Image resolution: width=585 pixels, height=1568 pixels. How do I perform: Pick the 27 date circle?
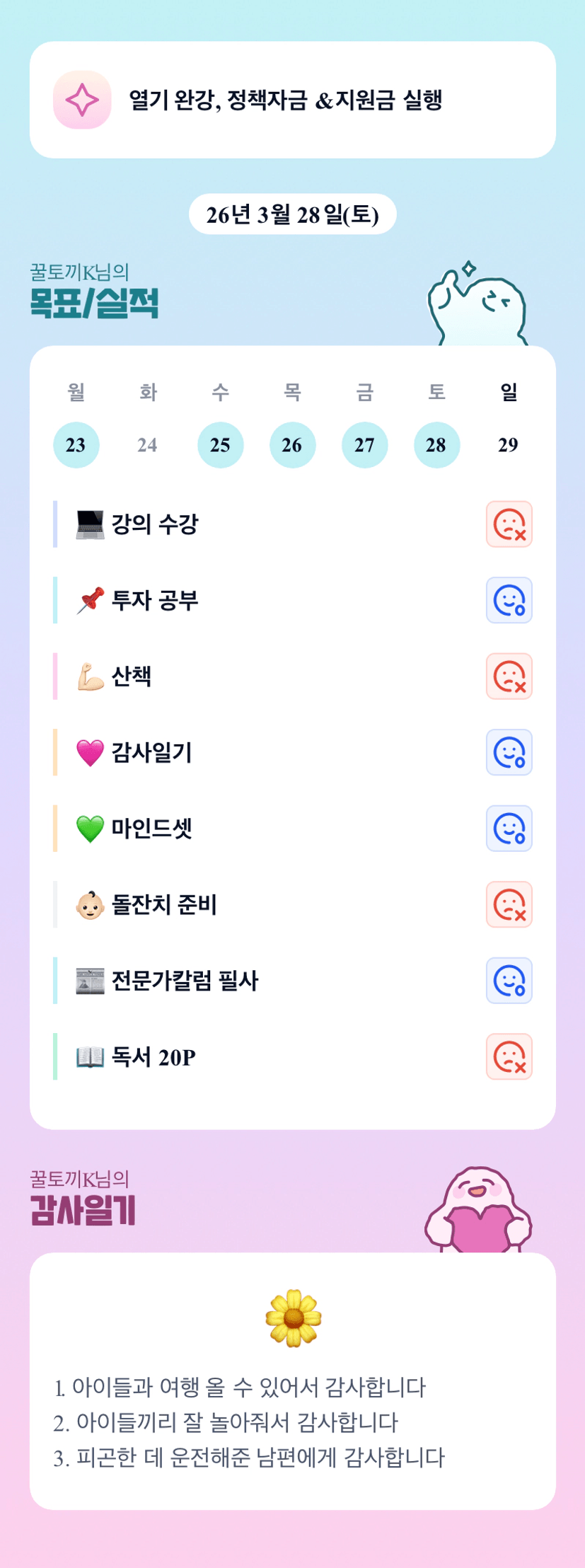point(364,445)
